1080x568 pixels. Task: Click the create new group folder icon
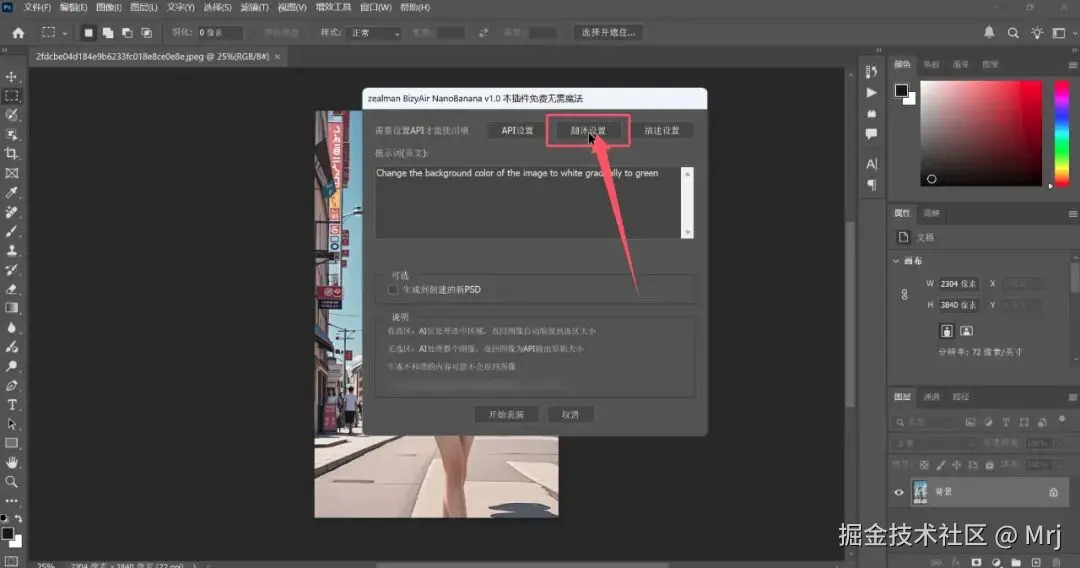coord(1016,562)
